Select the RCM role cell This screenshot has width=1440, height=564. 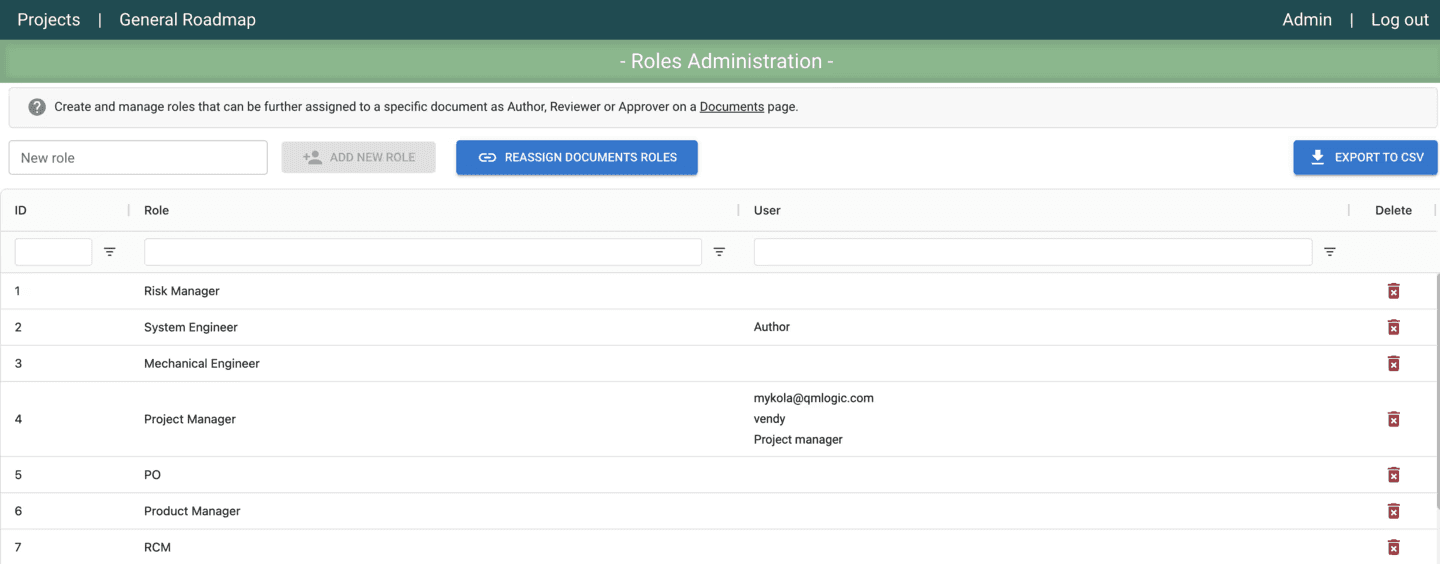coord(157,547)
